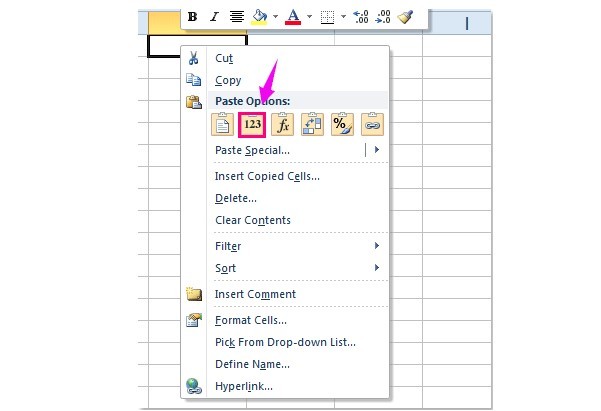The image size is (601, 411).
Task: Expand the Filter submenu arrow
Action: coord(377,245)
